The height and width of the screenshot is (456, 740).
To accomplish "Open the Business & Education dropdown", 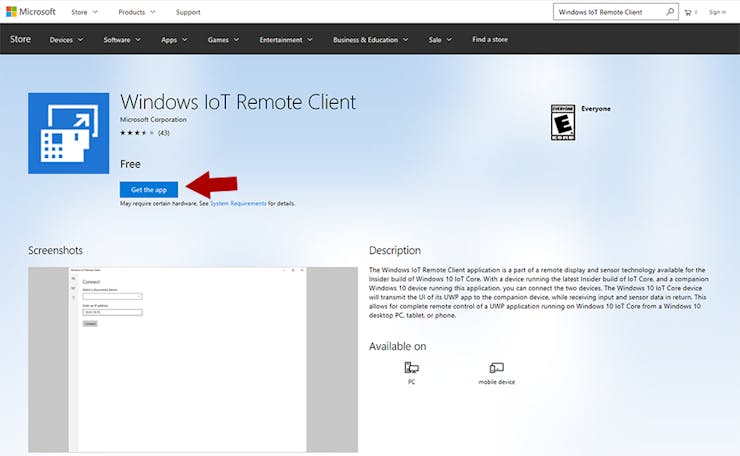I will (370, 40).
